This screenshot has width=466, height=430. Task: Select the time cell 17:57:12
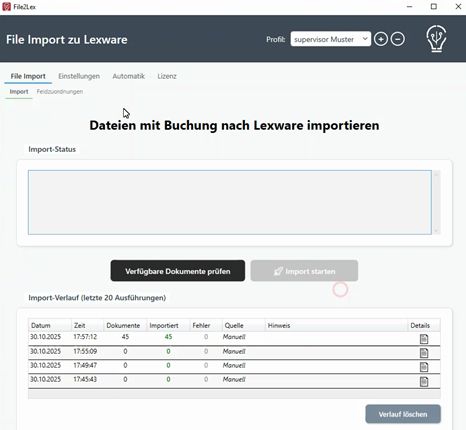point(85,337)
